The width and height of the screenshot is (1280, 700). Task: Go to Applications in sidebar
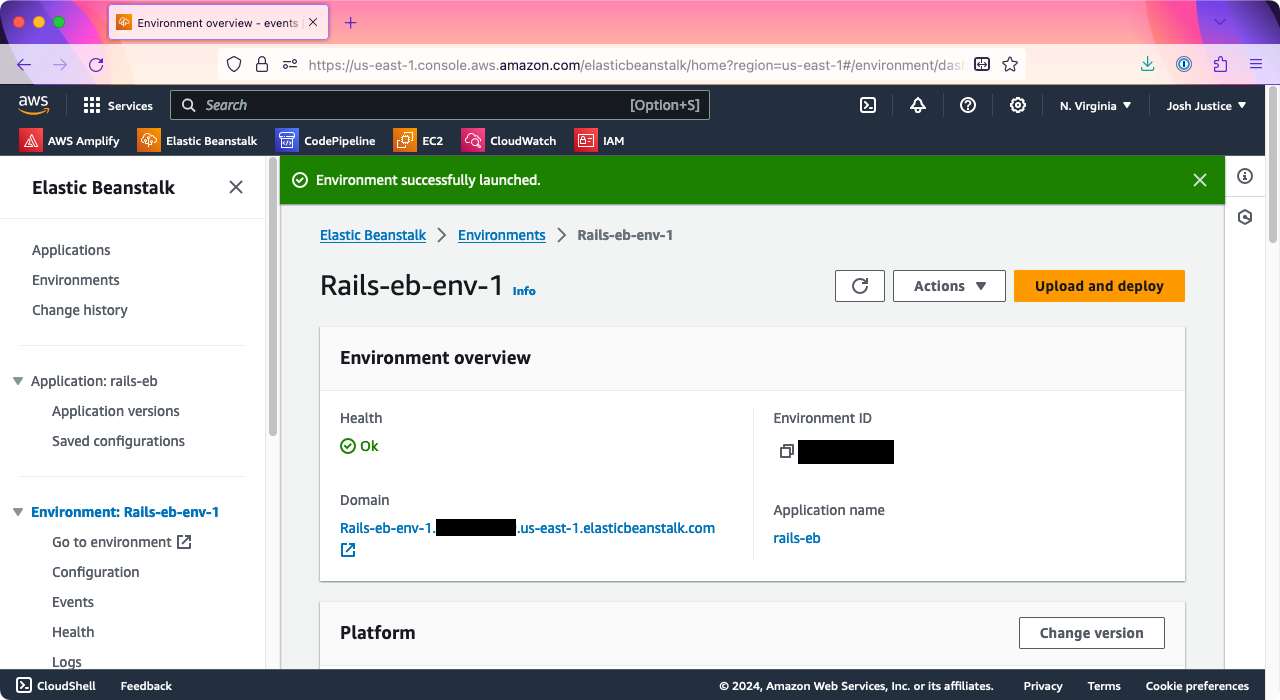pos(71,250)
